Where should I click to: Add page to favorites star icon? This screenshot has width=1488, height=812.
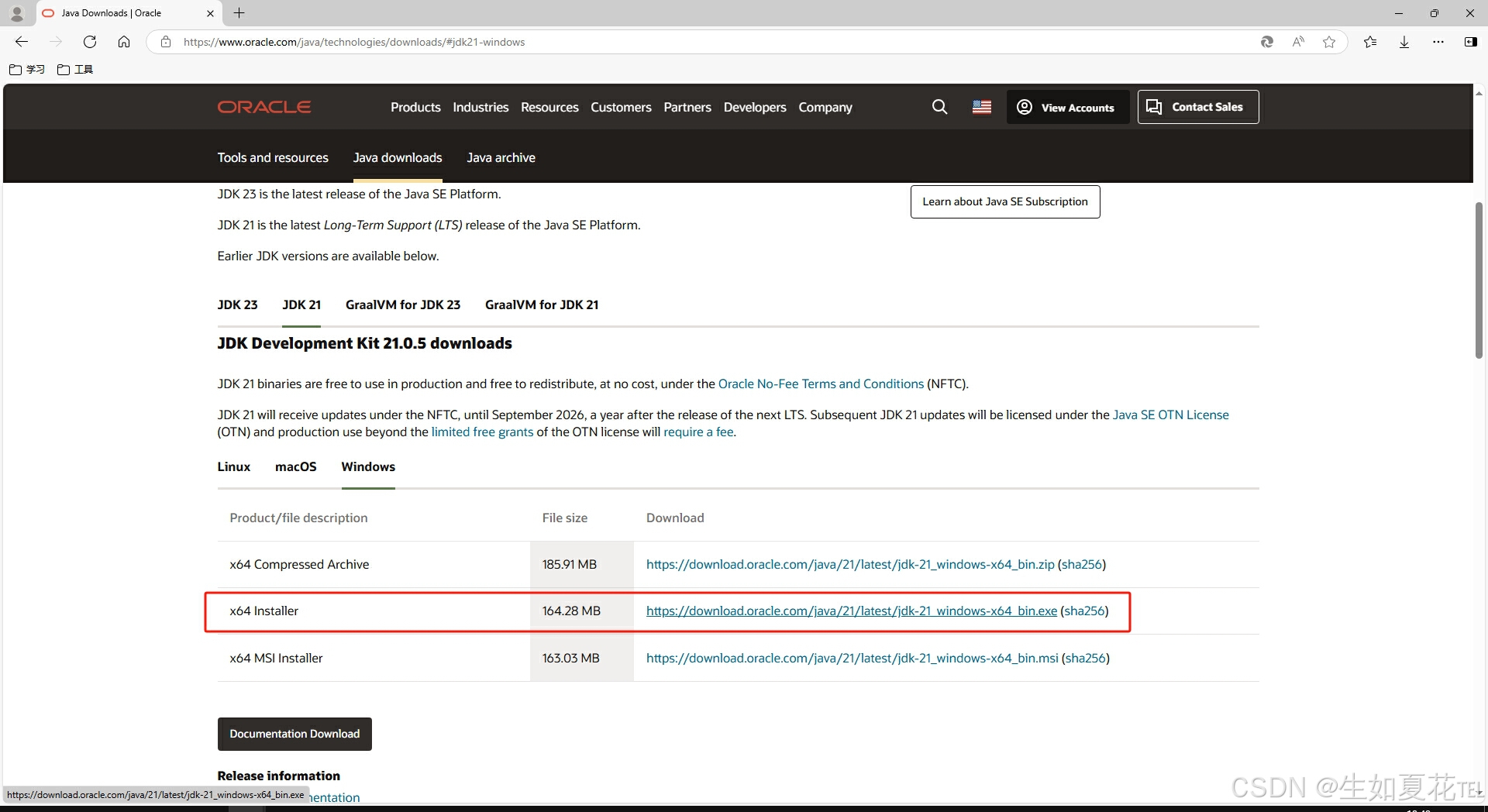pyautogui.click(x=1329, y=42)
